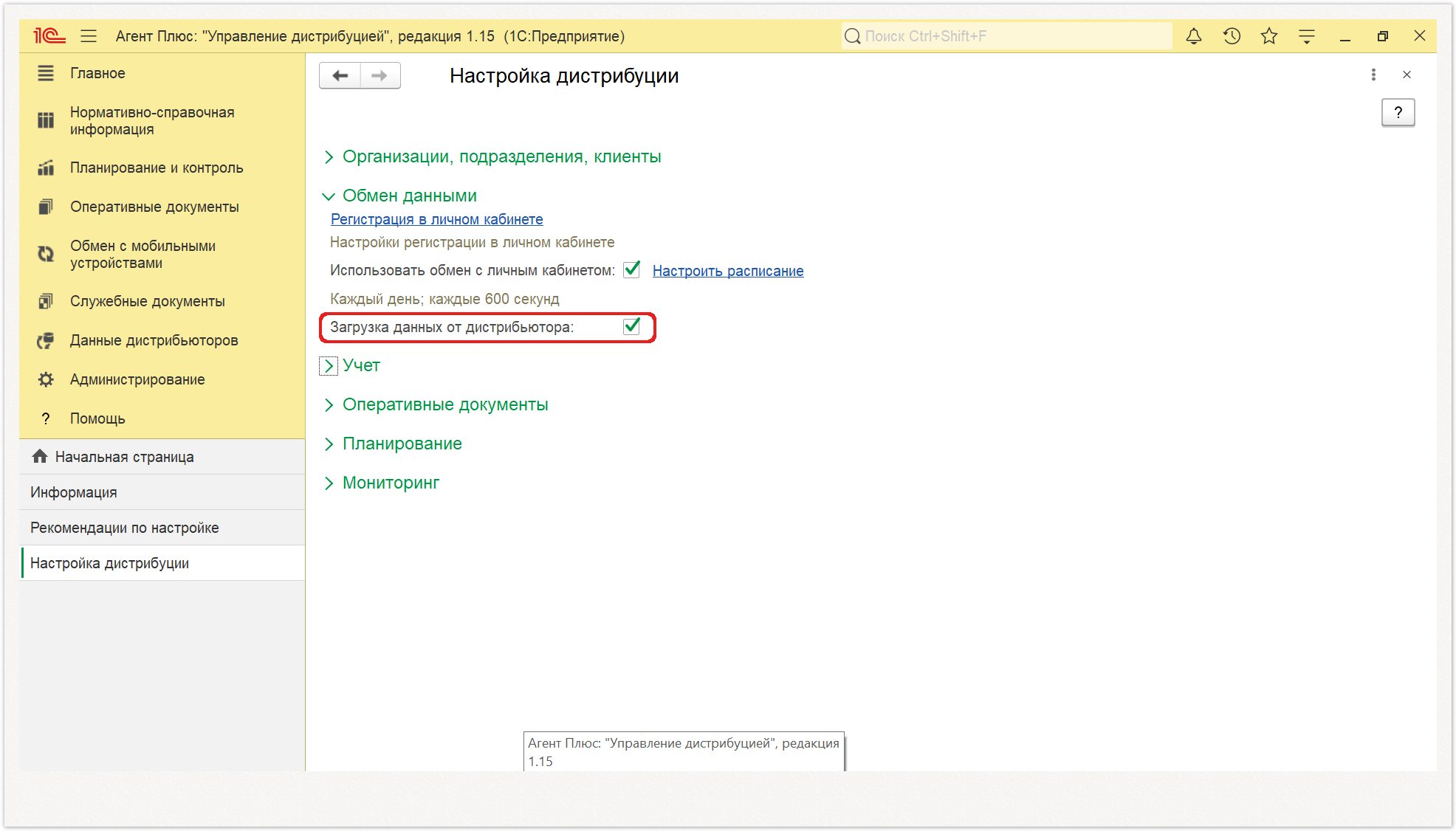Restore down the application window
Screen dimensions: 1456x831
1383,36
